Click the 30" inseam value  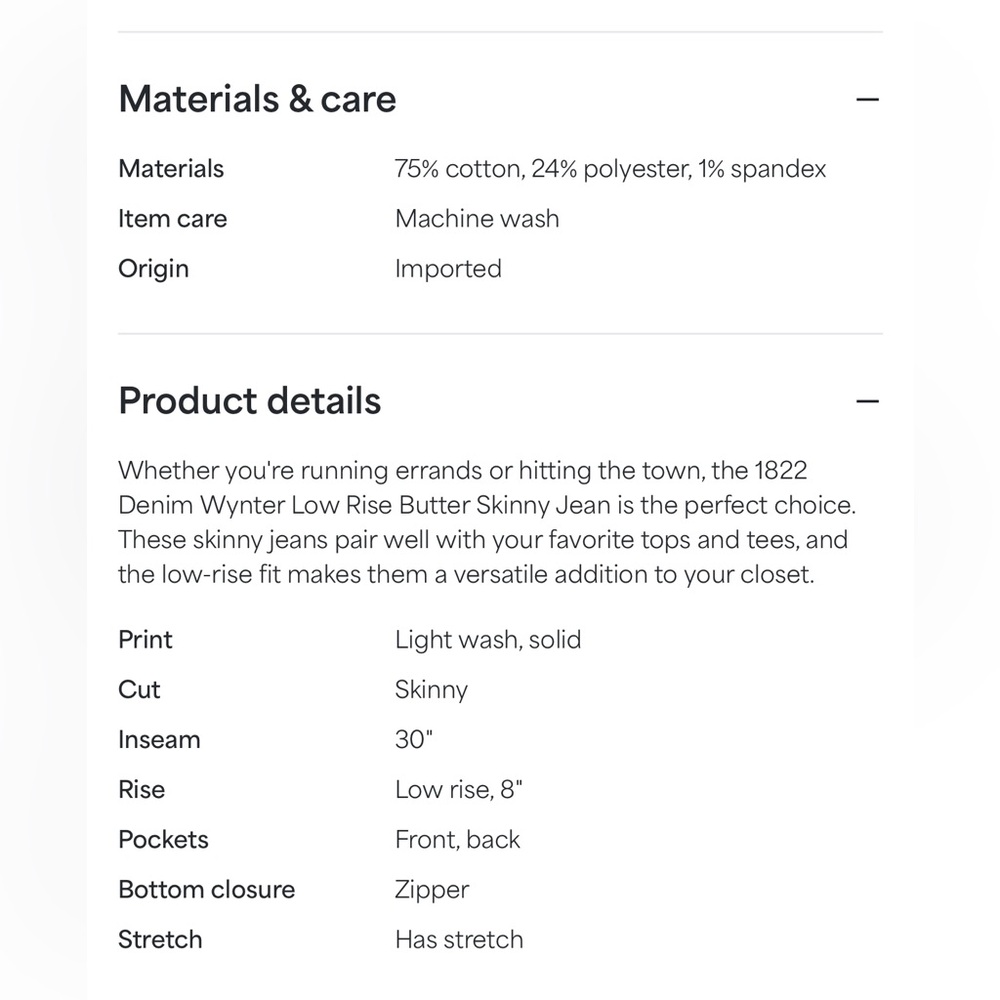pos(416,740)
